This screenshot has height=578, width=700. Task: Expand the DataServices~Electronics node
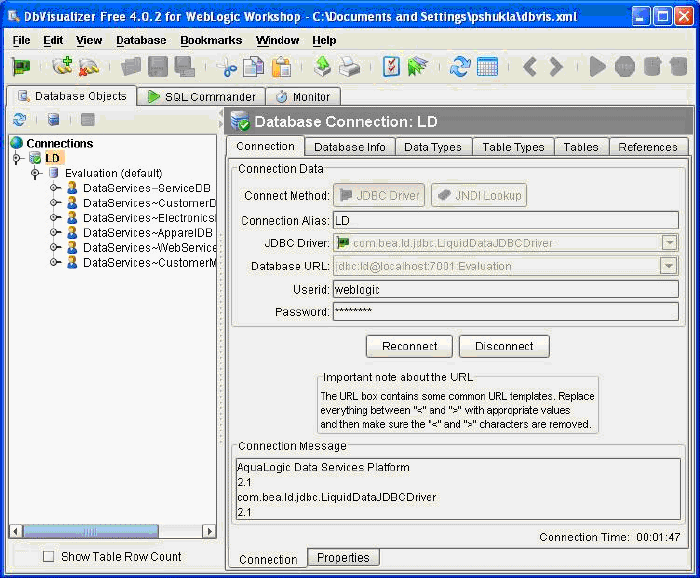(x=54, y=217)
